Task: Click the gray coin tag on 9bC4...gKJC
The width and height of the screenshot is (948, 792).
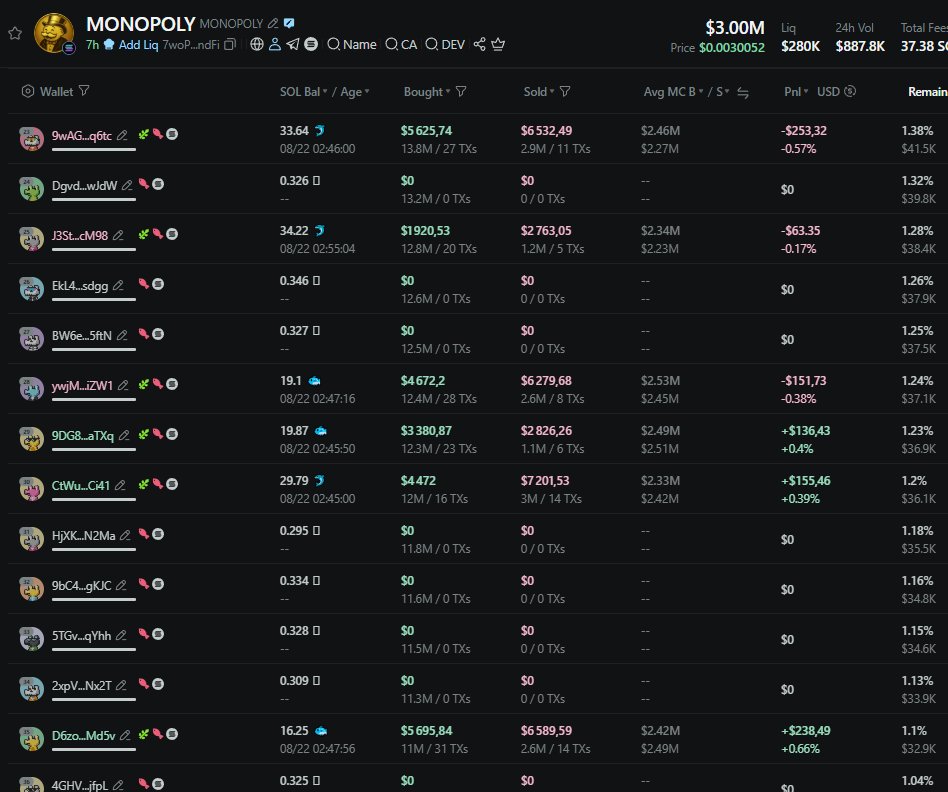Action: [x=158, y=584]
